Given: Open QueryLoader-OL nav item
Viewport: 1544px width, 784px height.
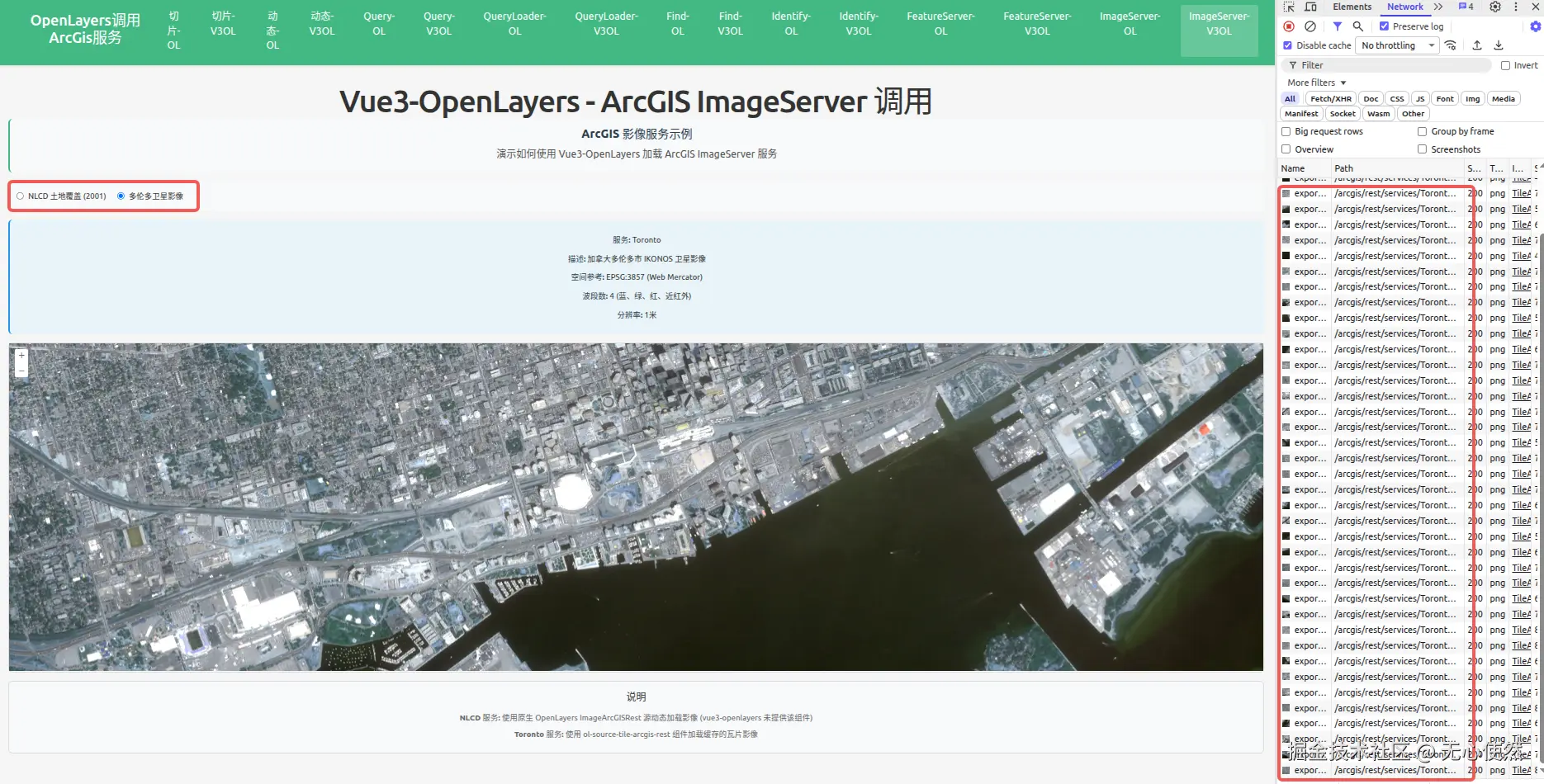Looking at the screenshot, I should pyautogui.click(x=515, y=24).
